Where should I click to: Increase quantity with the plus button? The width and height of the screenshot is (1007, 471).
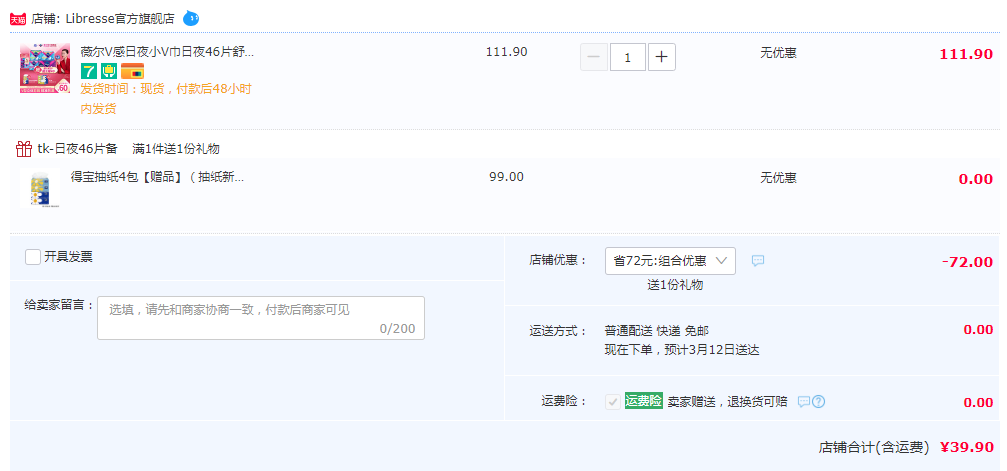tap(661, 57)
